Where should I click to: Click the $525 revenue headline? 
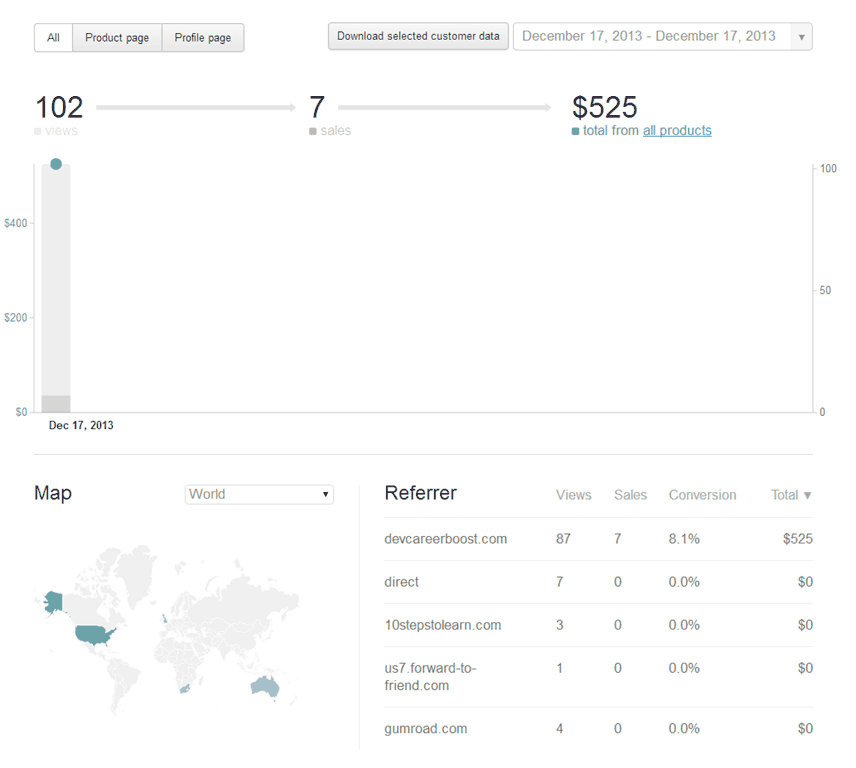[x=604, y=107]
